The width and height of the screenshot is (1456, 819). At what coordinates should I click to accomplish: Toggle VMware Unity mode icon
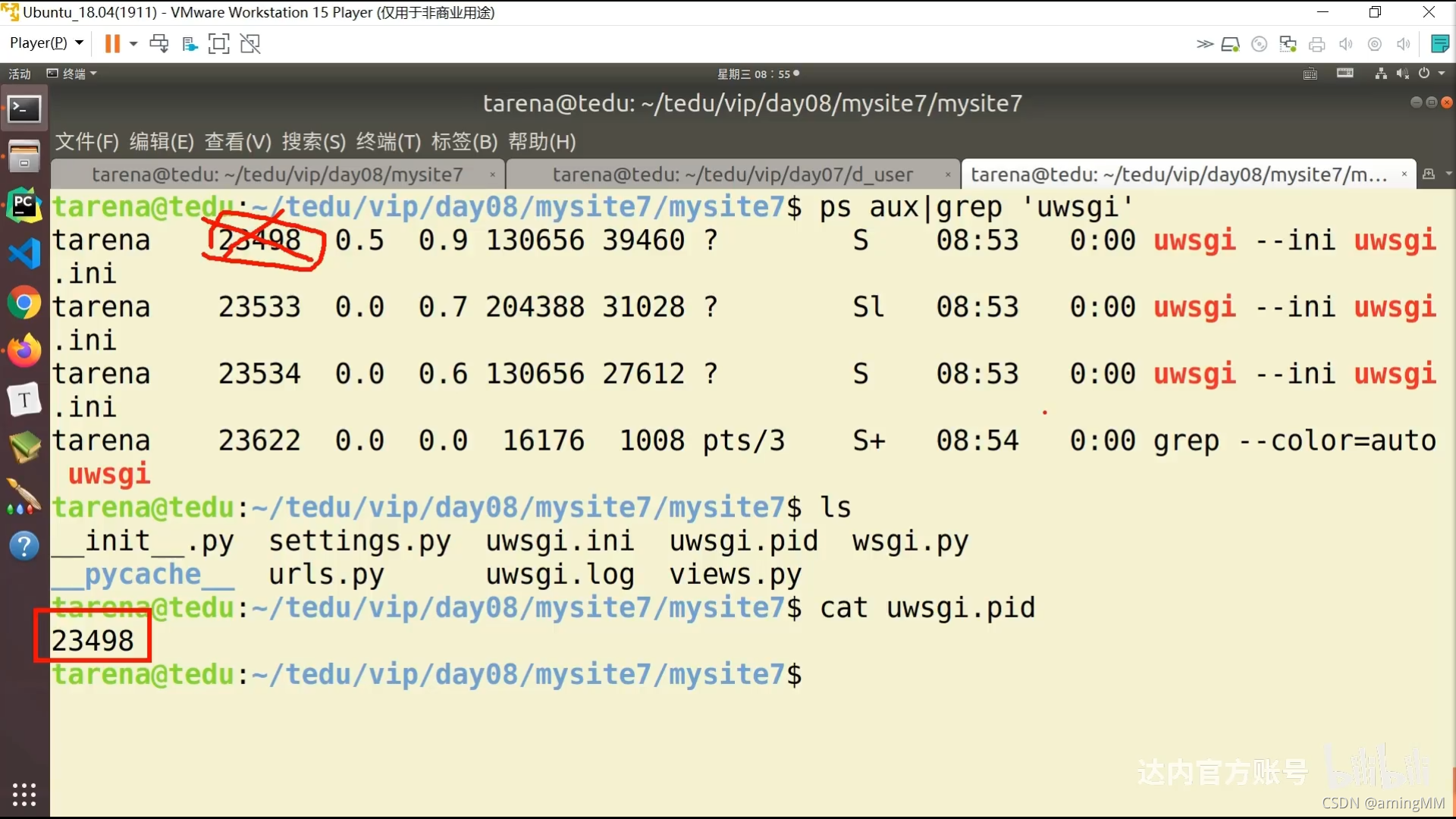point(250,44)
